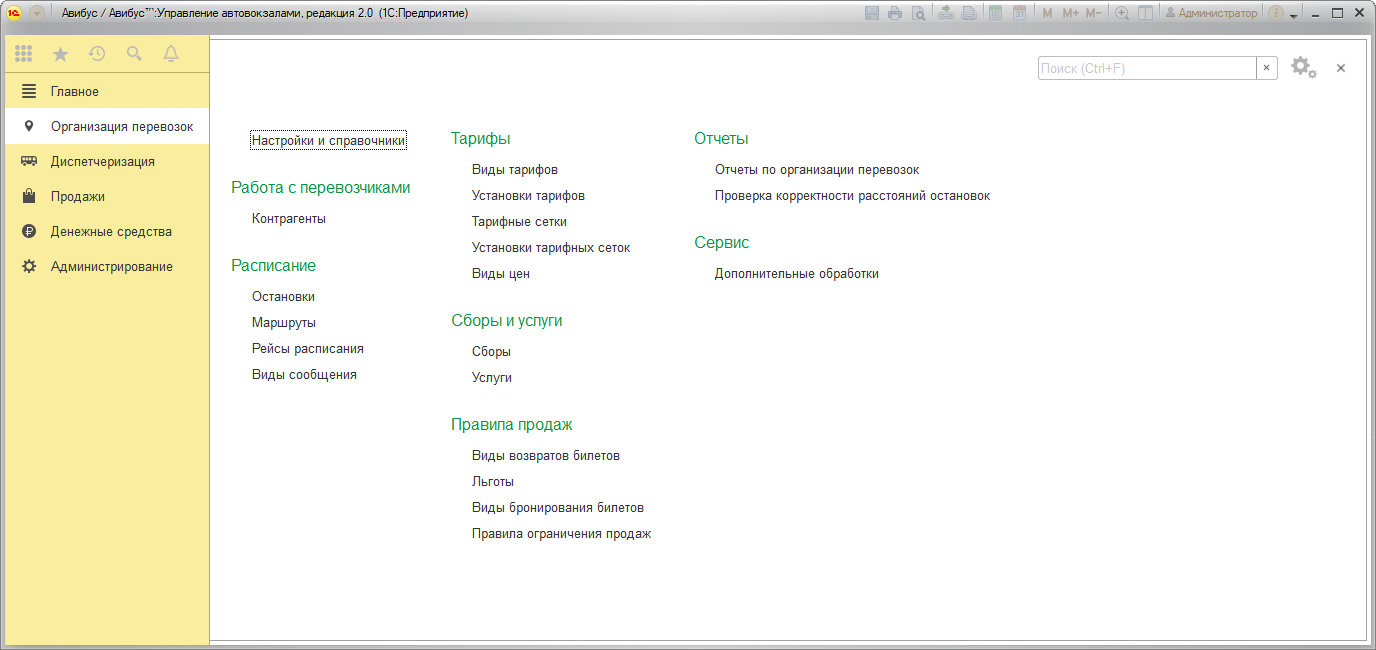
Task: Clear search with the x button
Action: tap(1267, 68)
